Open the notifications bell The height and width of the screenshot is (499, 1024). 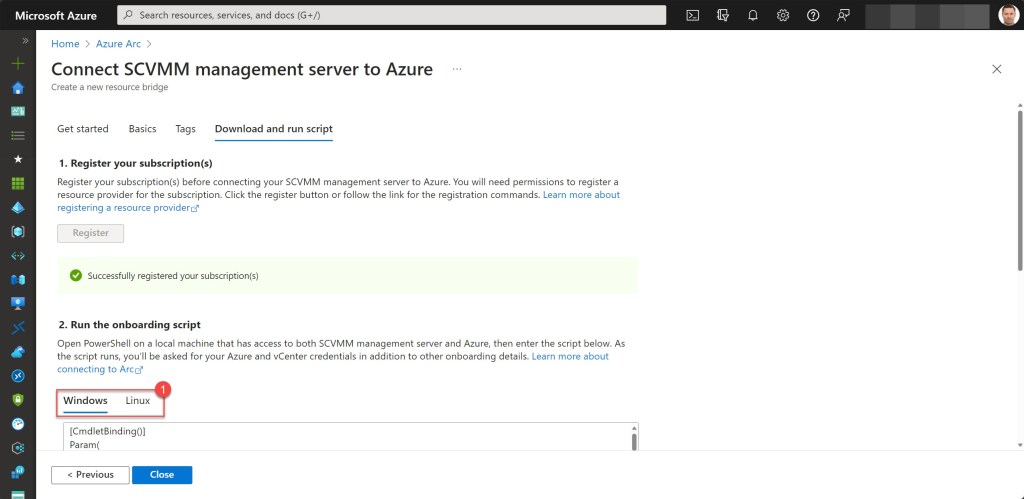point(753,15)
